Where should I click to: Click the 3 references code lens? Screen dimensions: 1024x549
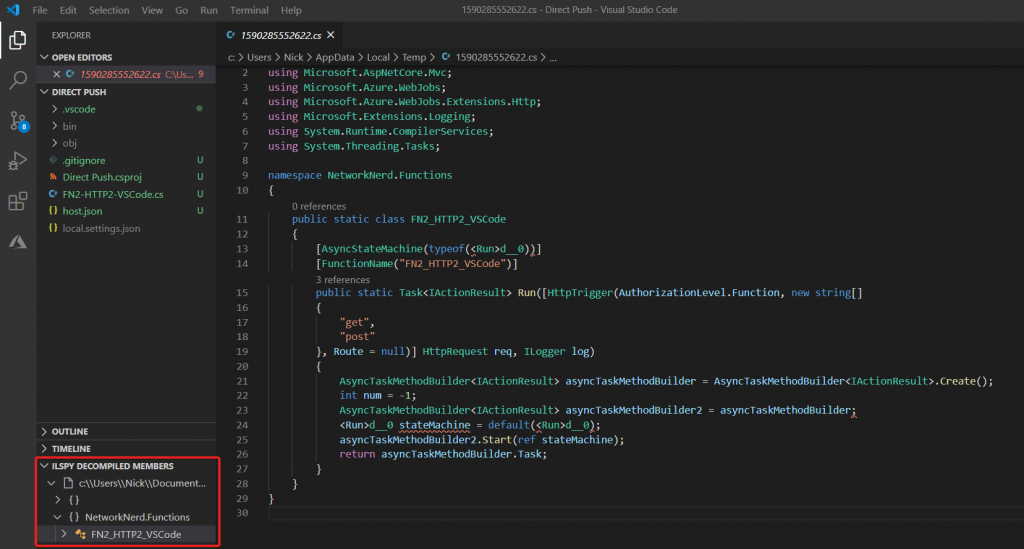[x=343, y=279]
